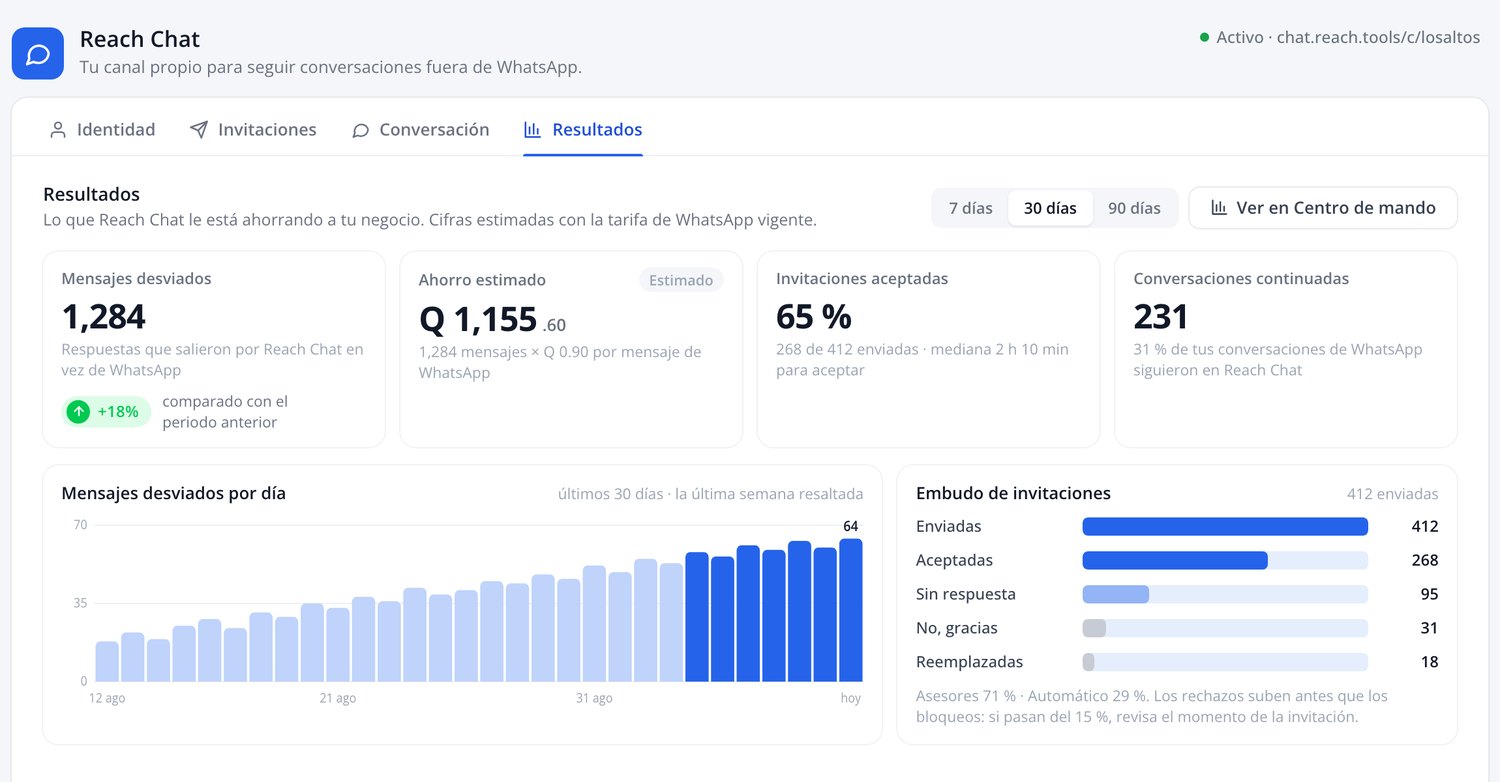Click the Conversaciones continuadas value 231
Image resolution: width=1500 pixels, height=782 pixels.
(1161, 317)
